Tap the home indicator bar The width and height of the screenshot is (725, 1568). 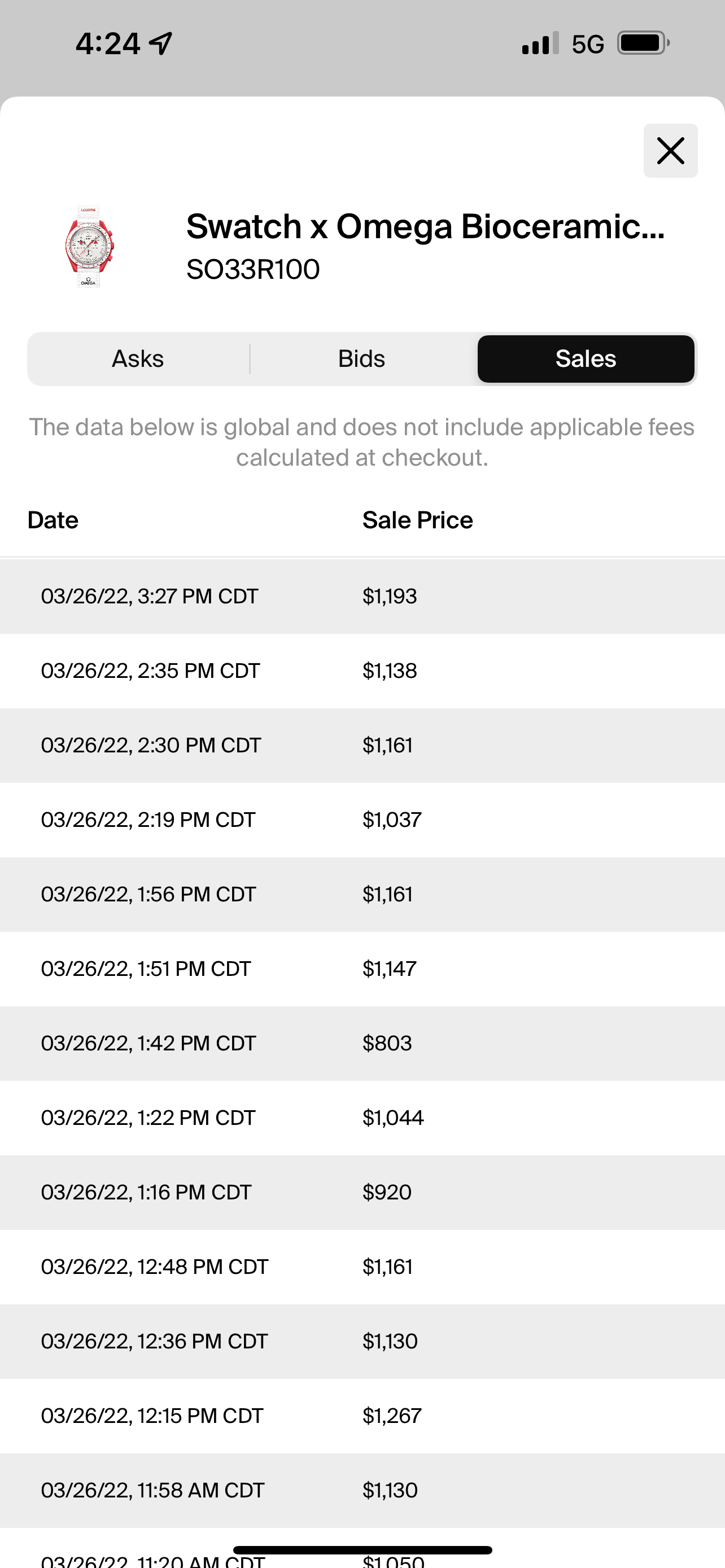362,1550
